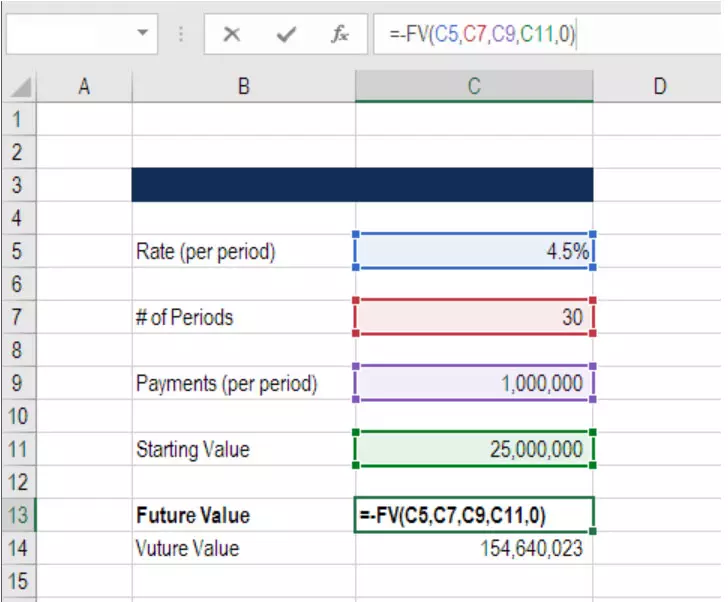Image resolution: width=728 pixels, height=602 pixels.
Task: Click the '# of Periods' label cell
Action: coord(244,317)
